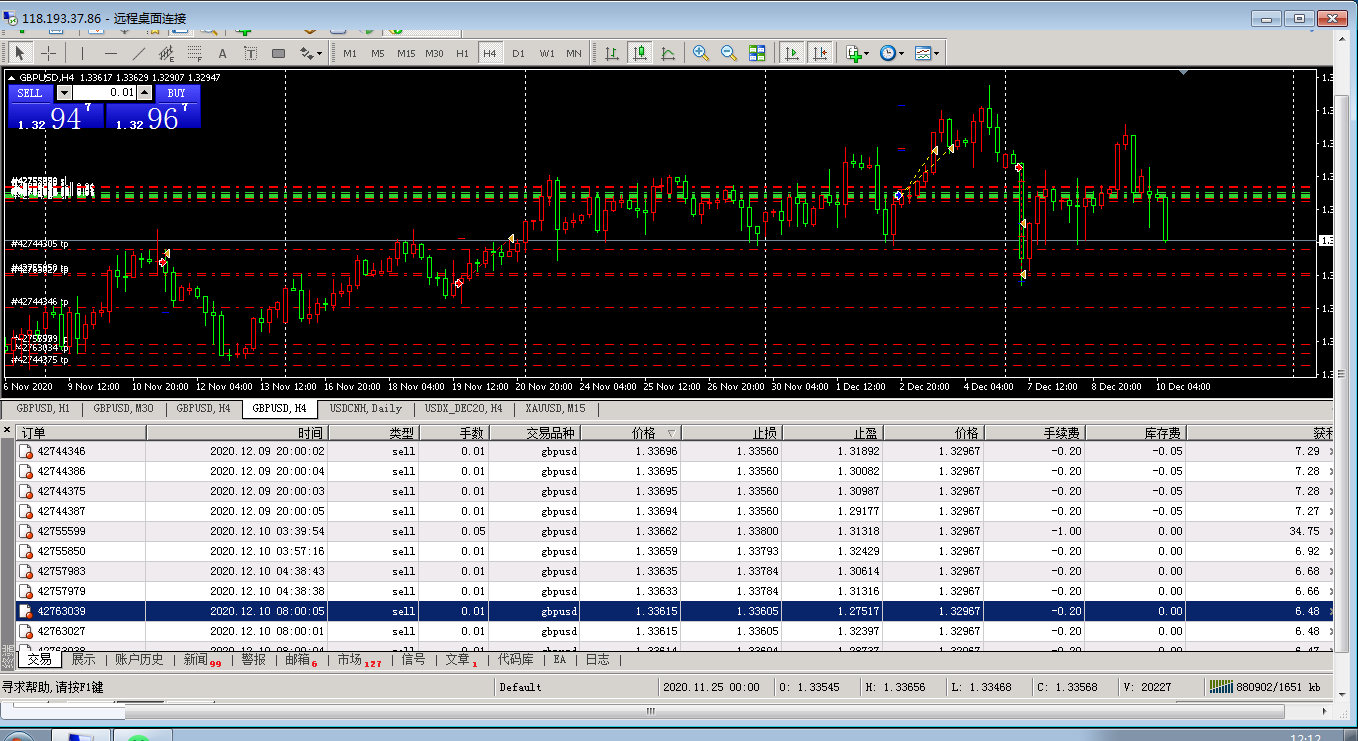The width and height of the screenshot is (1358, 741).
Task: Select the horizontal line drawing tool
Action: [x=110, y=53]
